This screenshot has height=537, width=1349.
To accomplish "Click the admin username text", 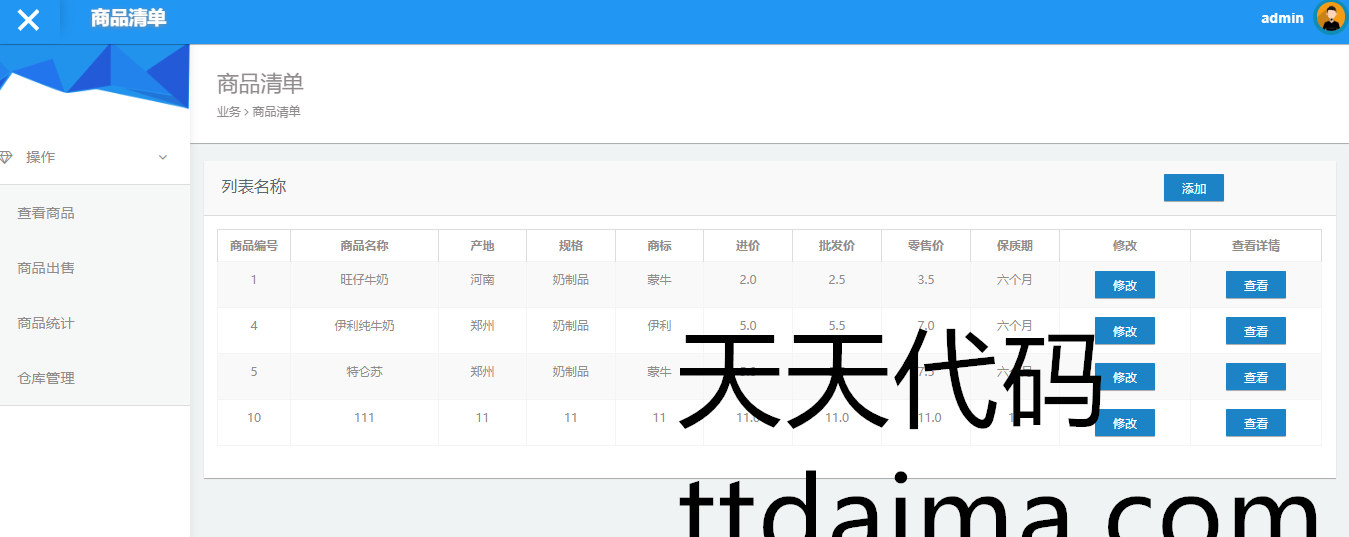I will (x=1282, y=18).
